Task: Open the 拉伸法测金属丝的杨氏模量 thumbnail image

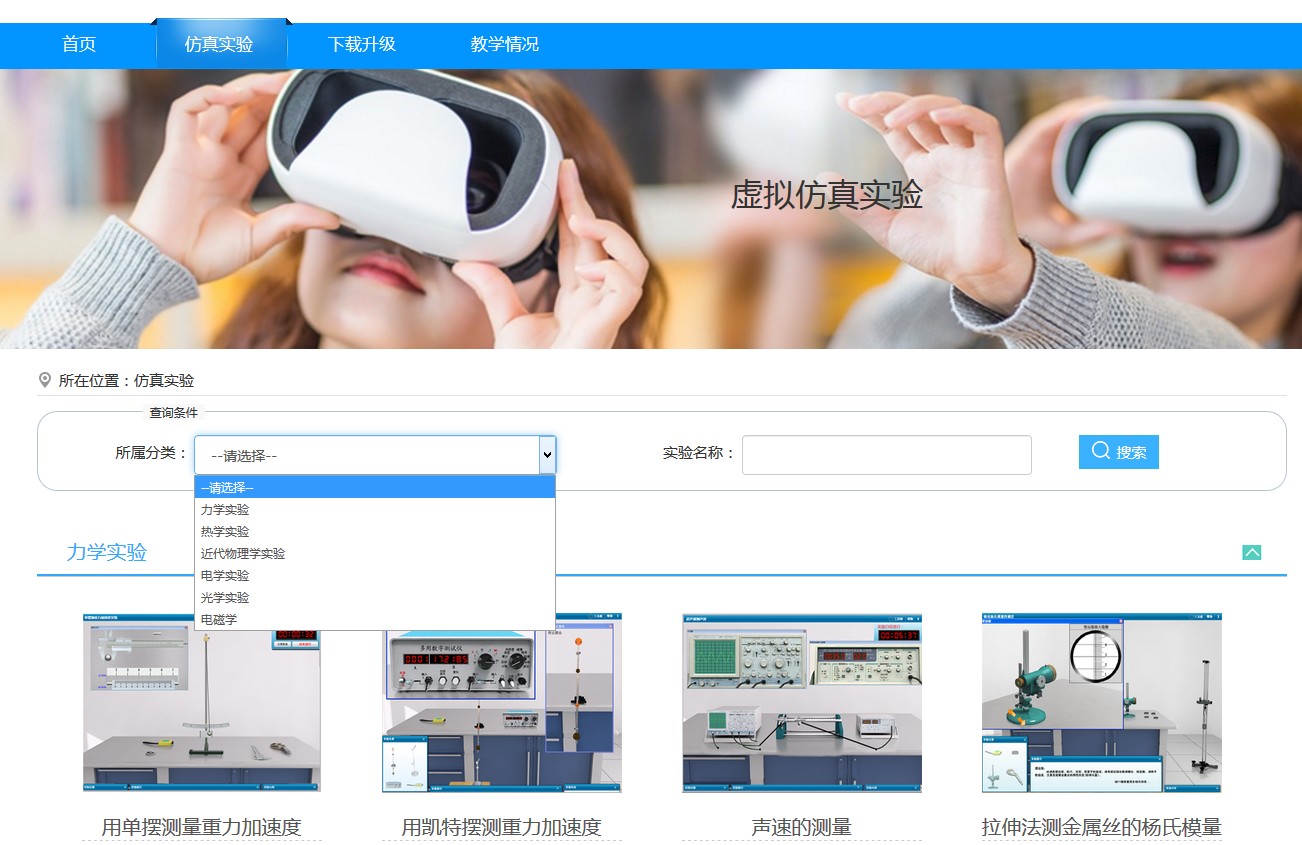Action: pyautogui.click(x=1101, y=703)
